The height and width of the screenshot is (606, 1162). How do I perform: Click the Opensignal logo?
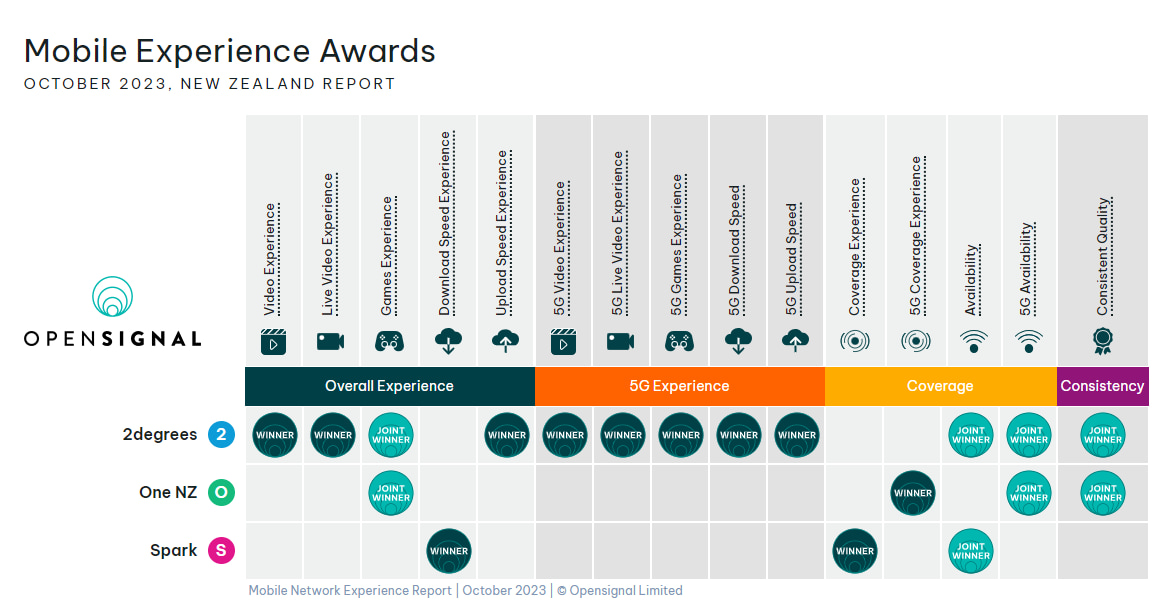point(112,313)
